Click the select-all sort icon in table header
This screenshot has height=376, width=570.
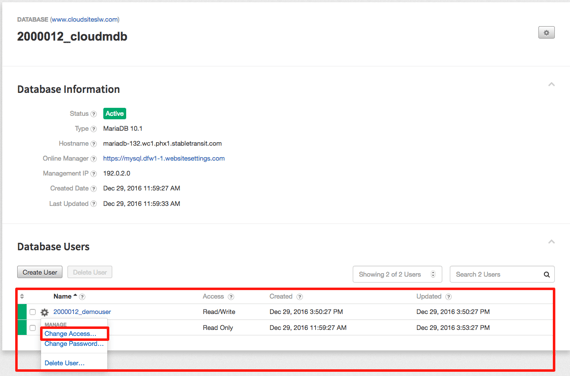(22, 296)
